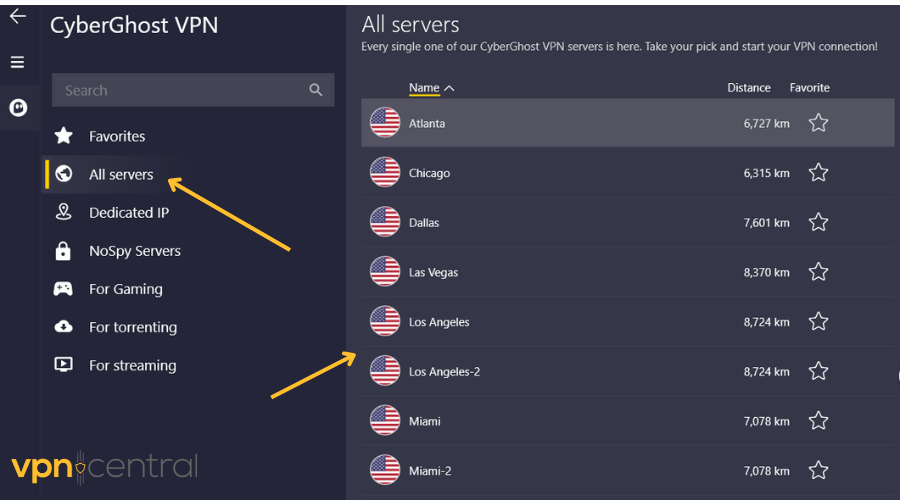
Task: Click the US flag beside Los Angeles
Action: [385, 321]
